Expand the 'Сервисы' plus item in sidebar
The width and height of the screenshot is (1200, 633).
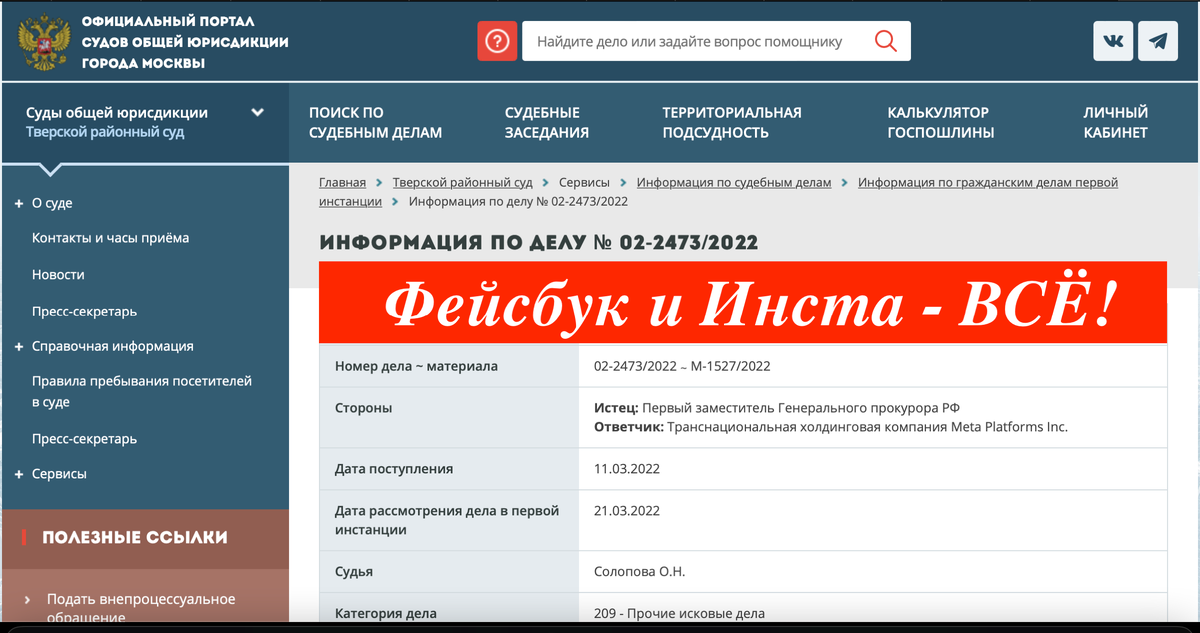coord(18,474)
